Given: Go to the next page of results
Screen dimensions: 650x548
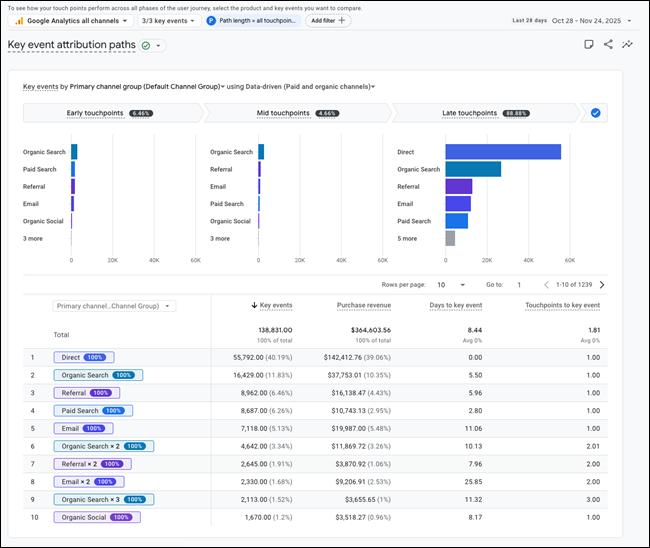Looking at the screenshot, I should click(602, 285).
